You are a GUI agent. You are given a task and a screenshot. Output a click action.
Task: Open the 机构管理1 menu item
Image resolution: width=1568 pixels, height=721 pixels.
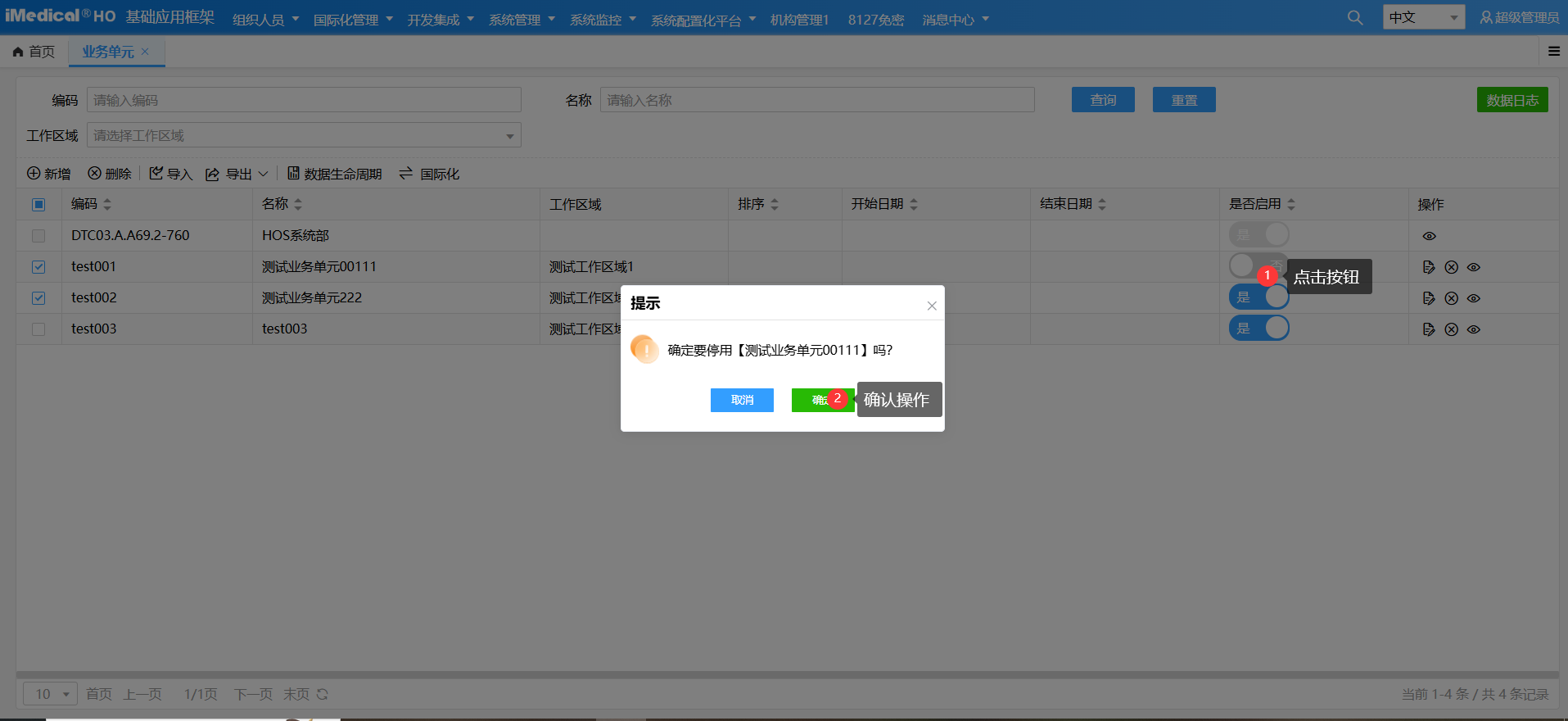point(800,19)
